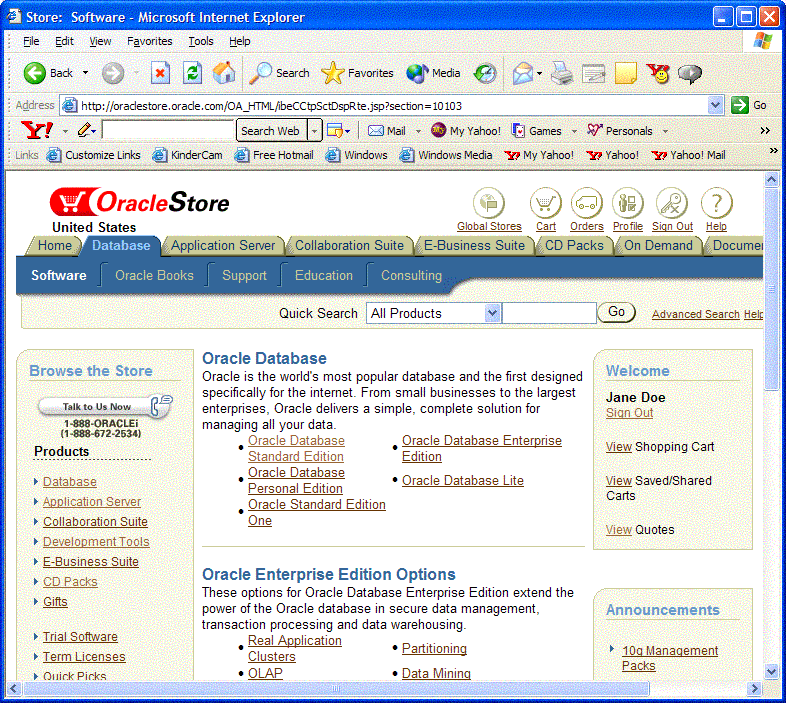Click the Yahoo! Y logo in toolbar

[37, 130]
